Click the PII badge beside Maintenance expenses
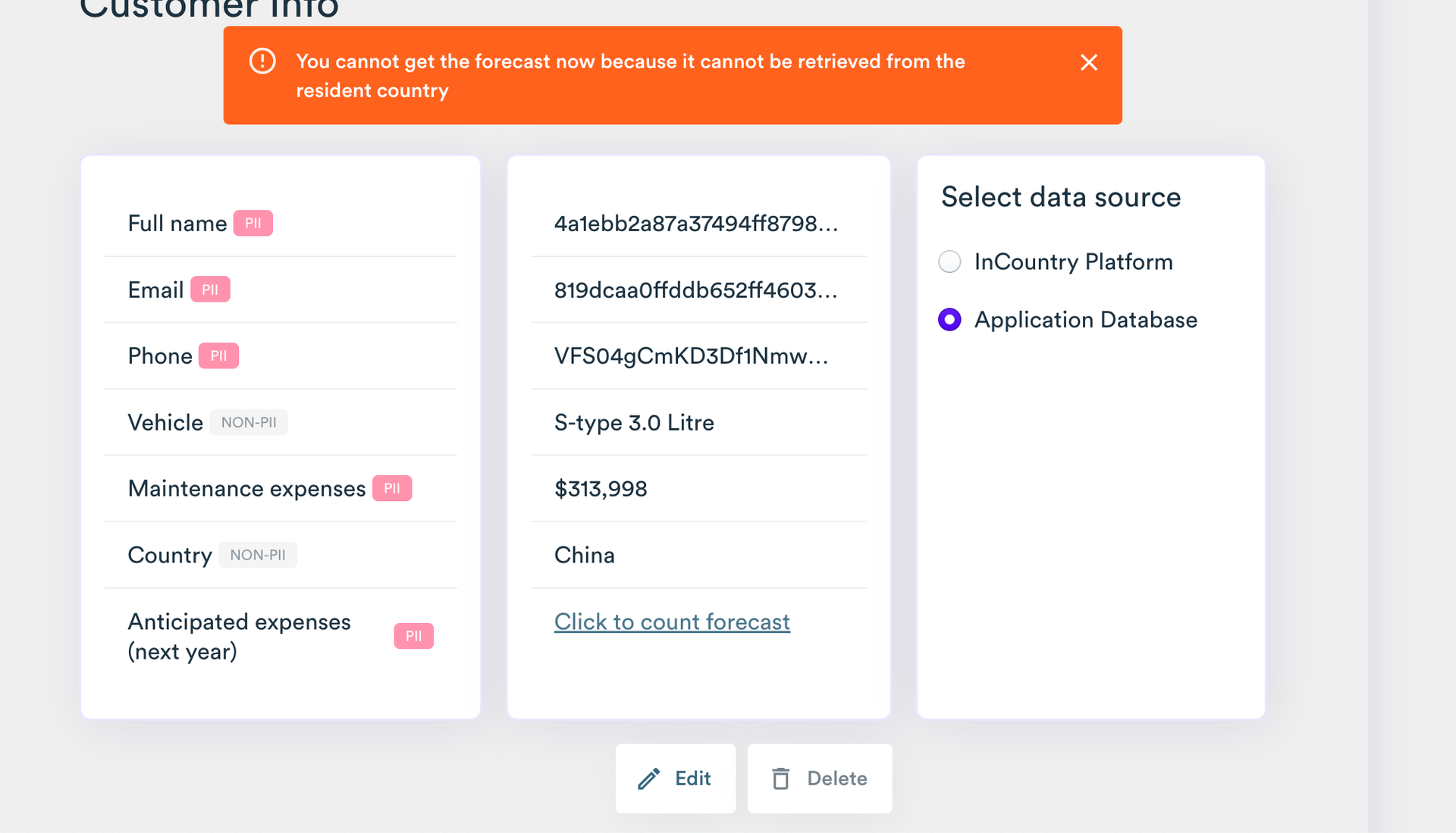The image size is (1456, 833). coord(391,489)
